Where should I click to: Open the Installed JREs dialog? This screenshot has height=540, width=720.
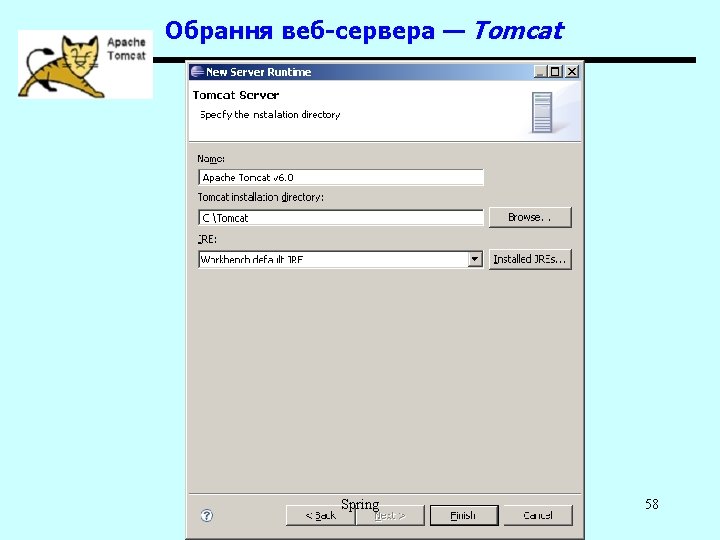[x=530, y=259]
